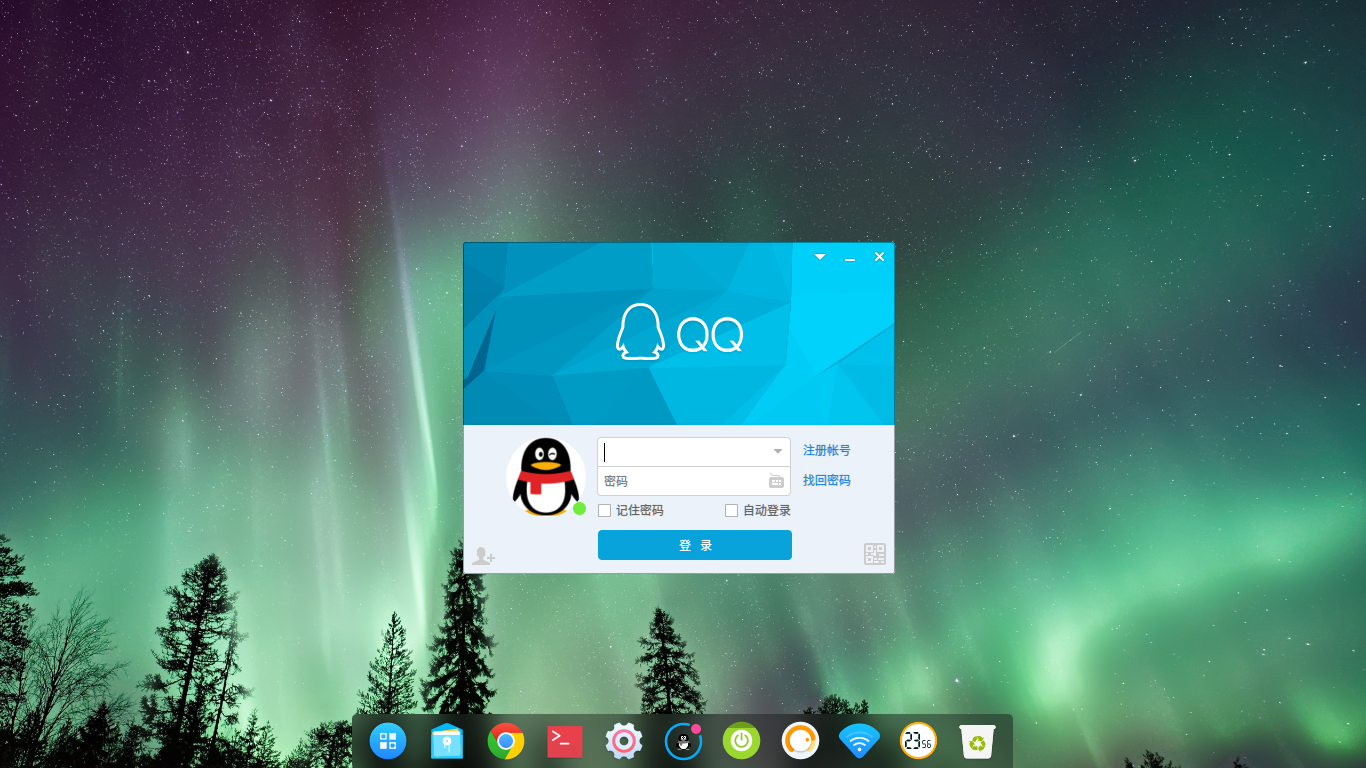Open the account selection dropdown
This screenshot has width=1366, height=768.
point(777,451)
